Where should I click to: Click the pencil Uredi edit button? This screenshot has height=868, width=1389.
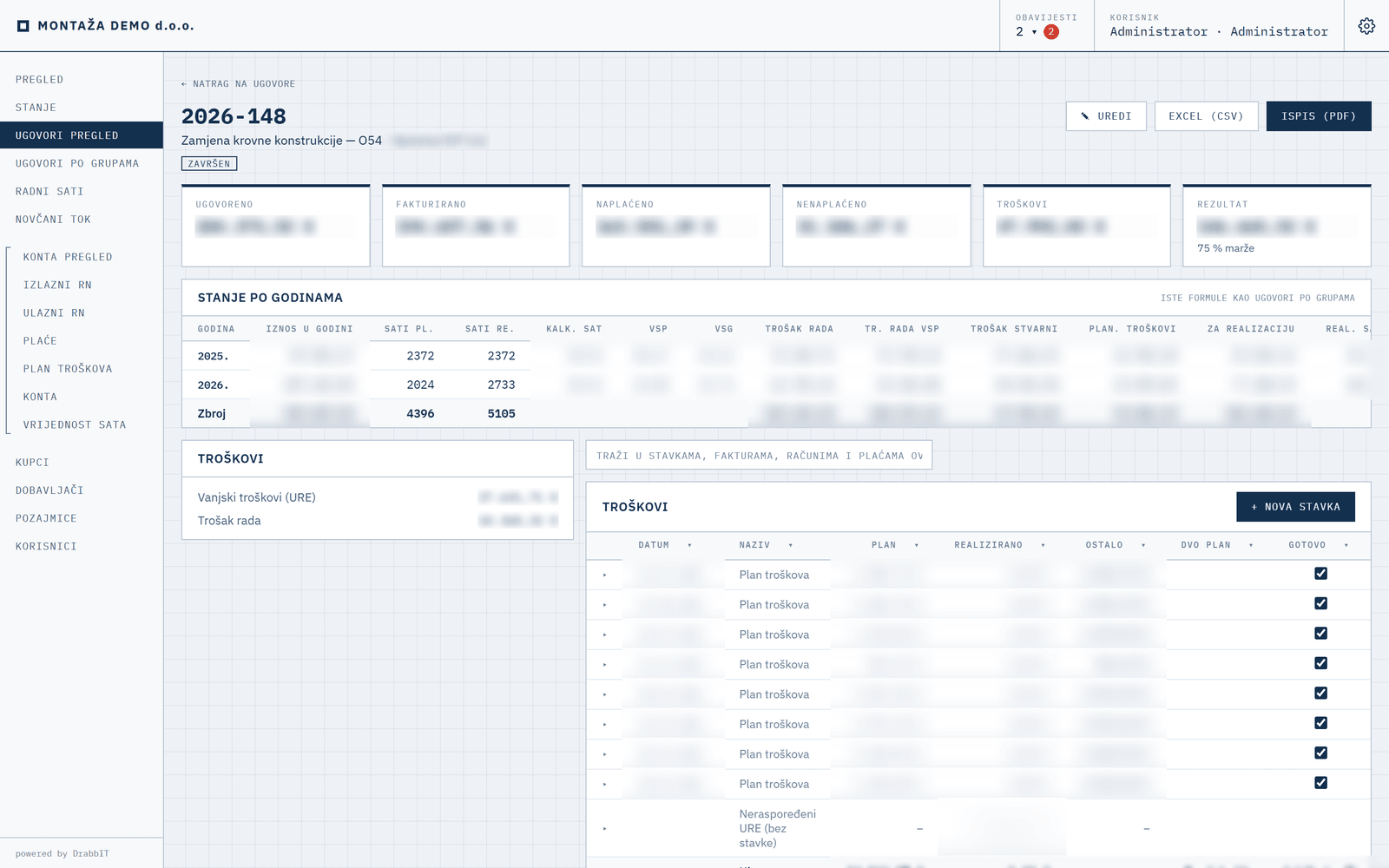[1106, 116]
